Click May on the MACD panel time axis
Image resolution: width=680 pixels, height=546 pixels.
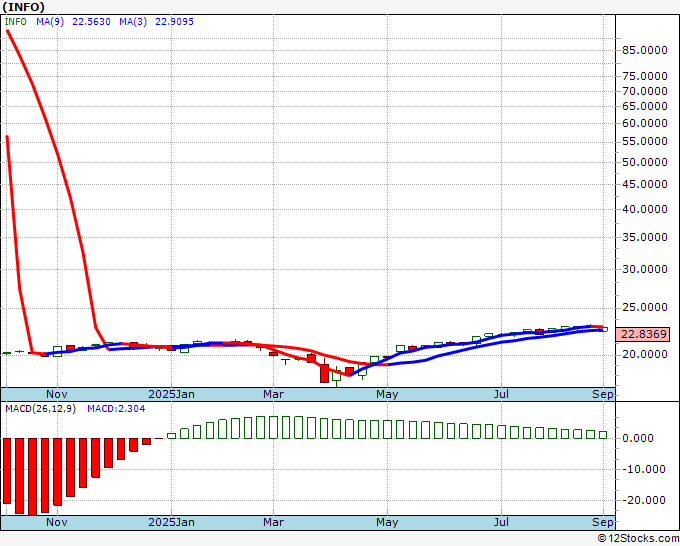click(x=387, y=522)
